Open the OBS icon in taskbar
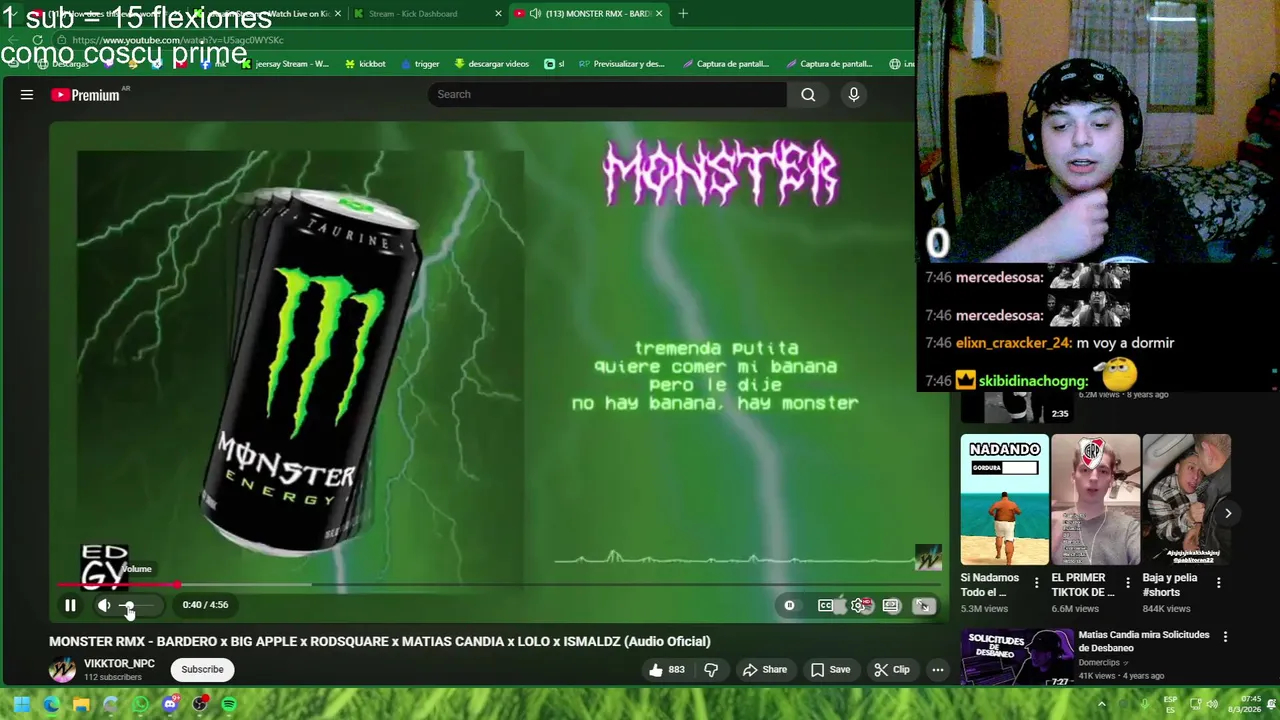The height and width of the screenshot is (720, 1280). (x=200, y=705)
